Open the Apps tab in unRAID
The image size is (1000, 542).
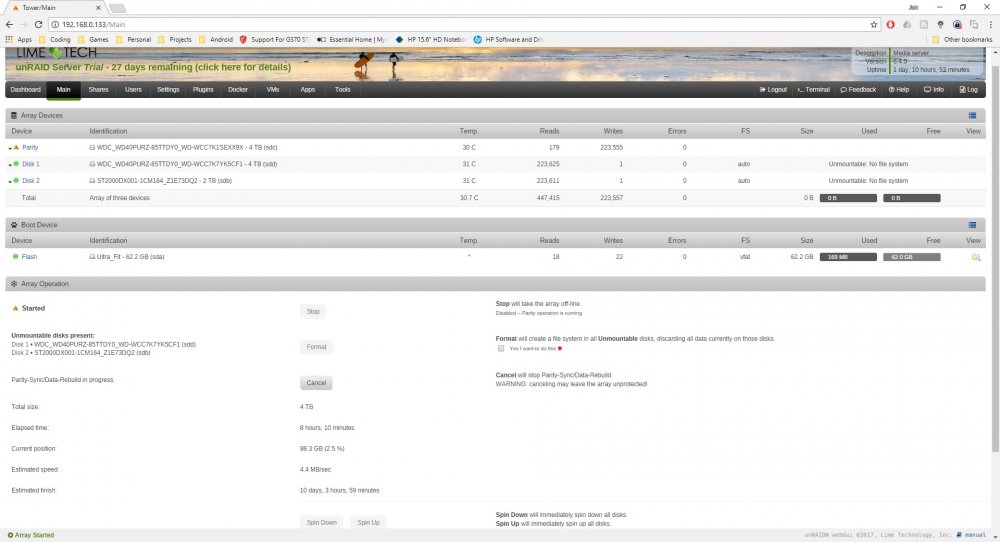click(x=307, y=90)
